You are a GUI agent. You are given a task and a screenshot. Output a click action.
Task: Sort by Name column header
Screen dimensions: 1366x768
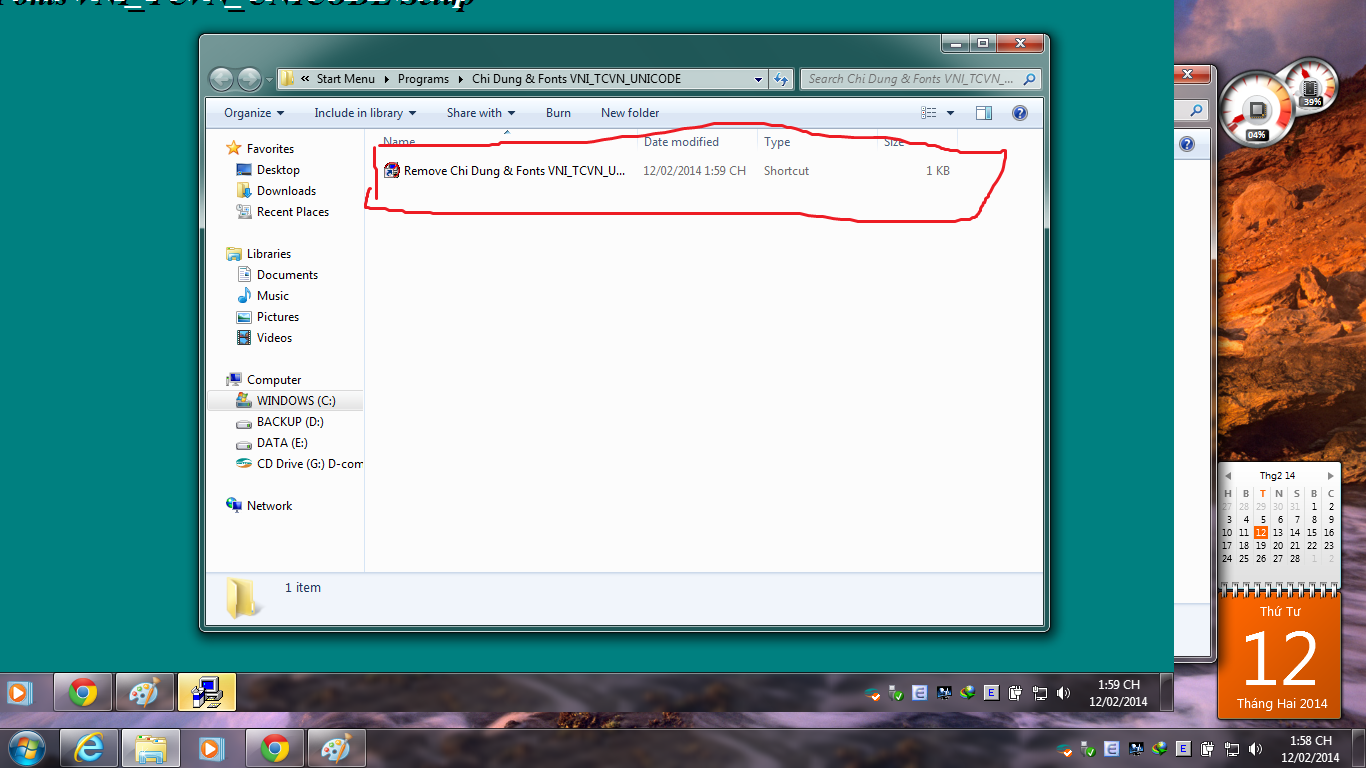399,142
